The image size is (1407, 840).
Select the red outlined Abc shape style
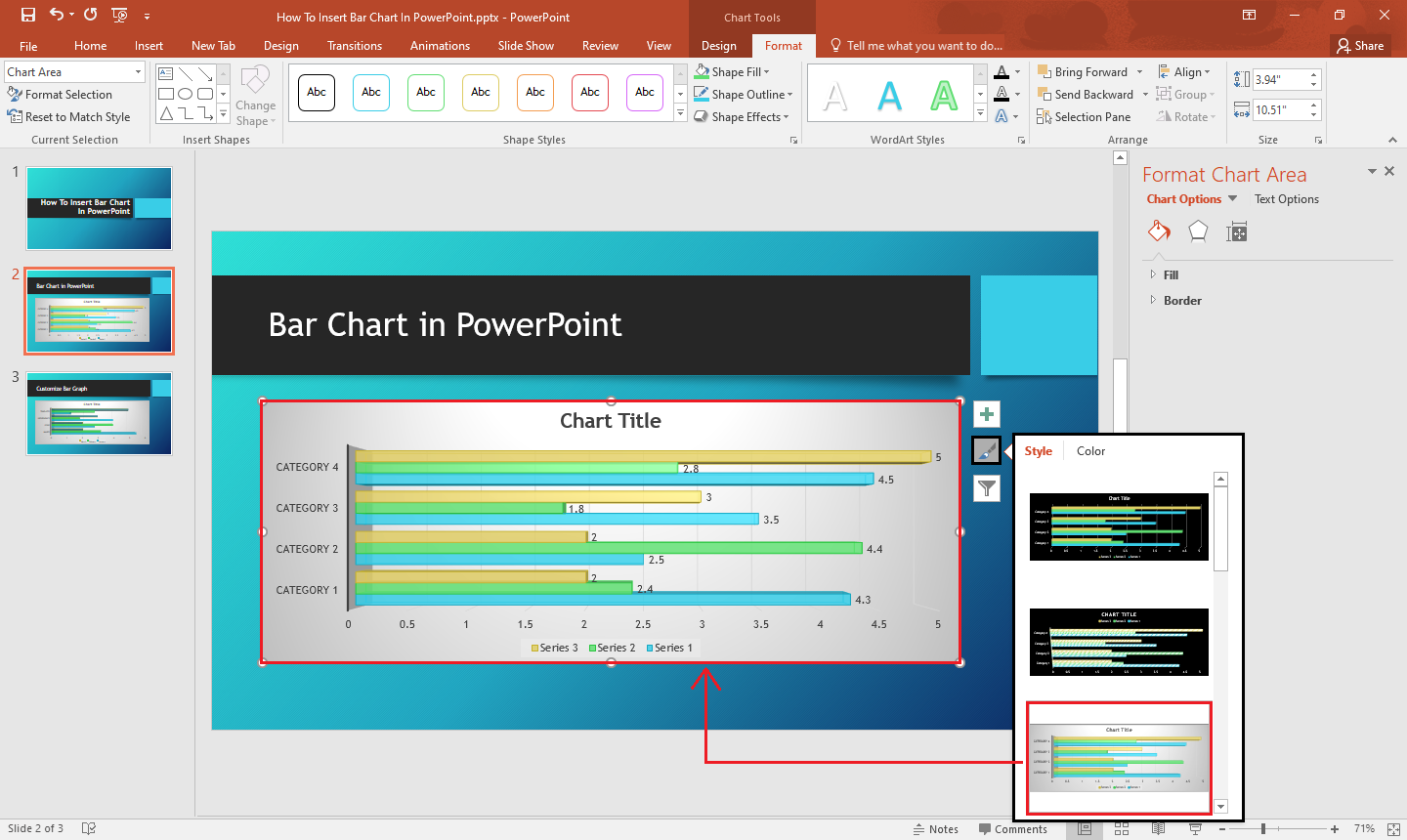click(x=590, y=93)
